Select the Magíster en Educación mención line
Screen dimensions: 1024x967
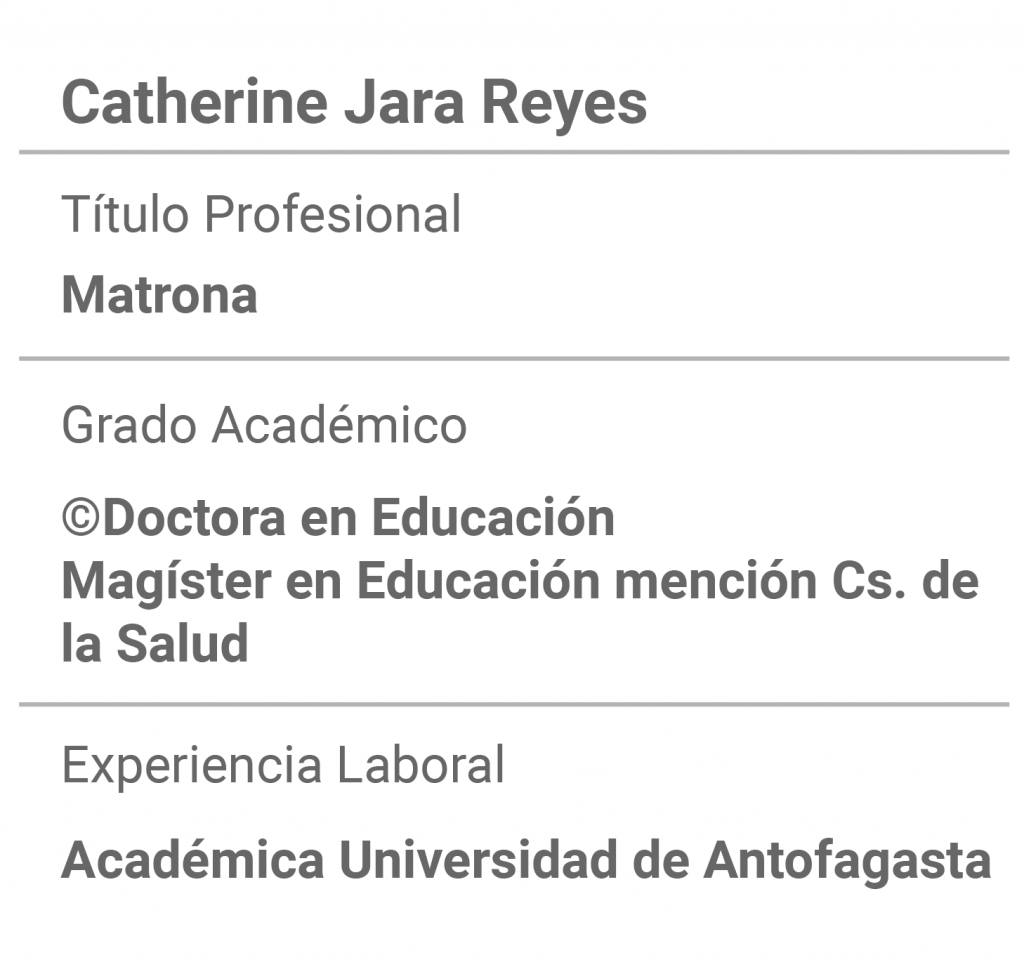click(x=520, y=581)
